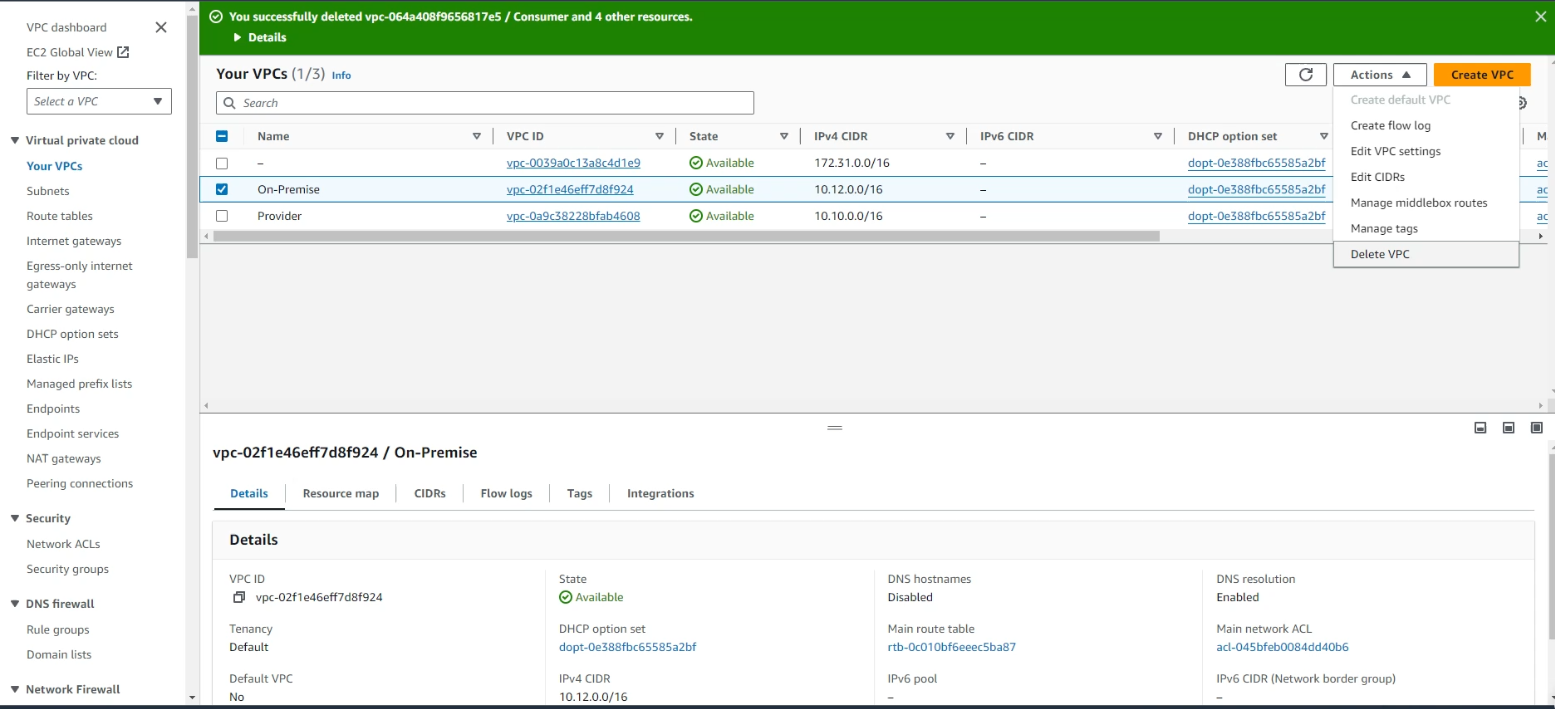
Task: Open EC2 Global View external link icon
Action: pyautogui.click(x=123, y=52)
